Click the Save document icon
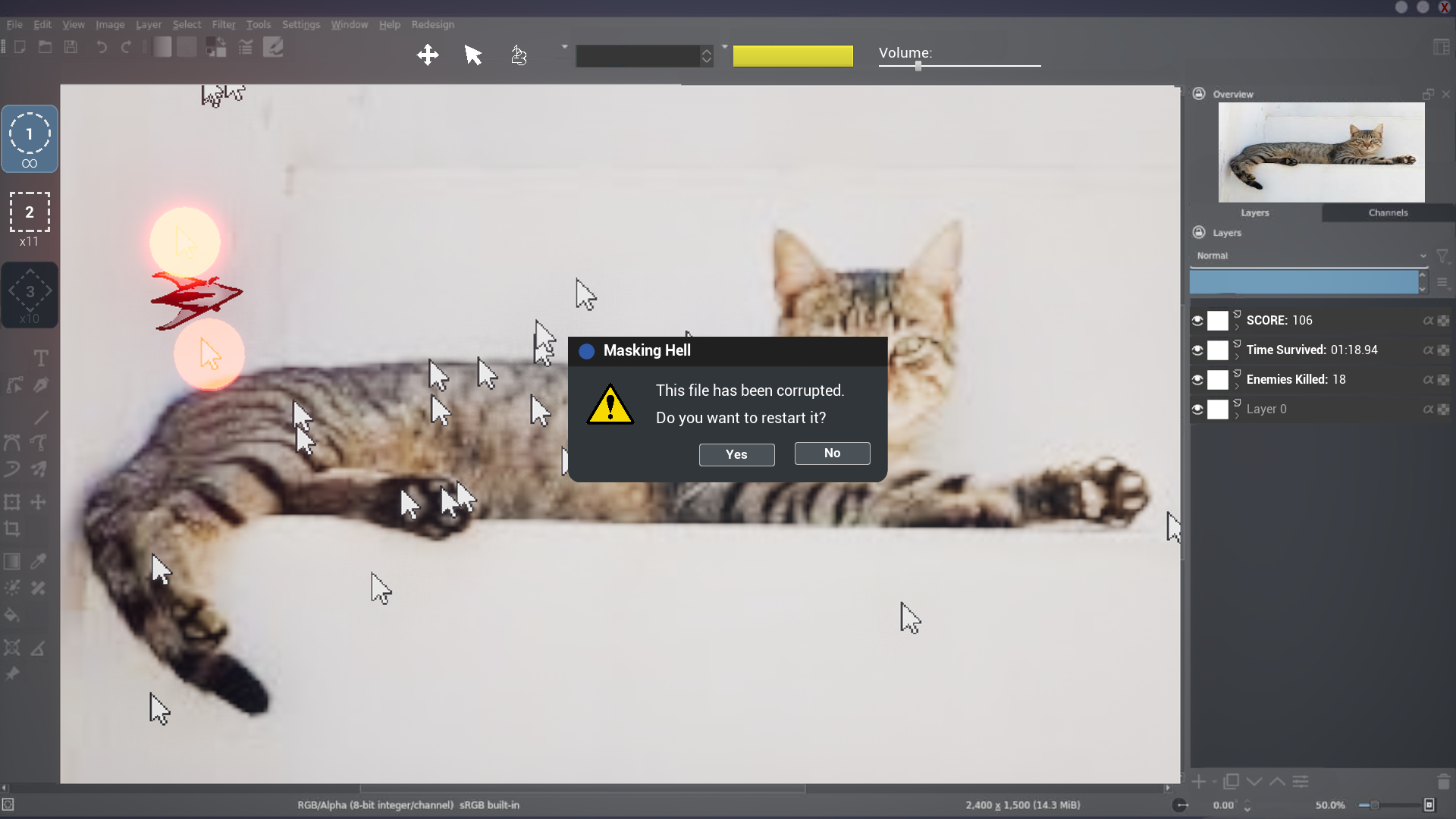The height and width of the screenshot is (819, 1456). (71, 47)
